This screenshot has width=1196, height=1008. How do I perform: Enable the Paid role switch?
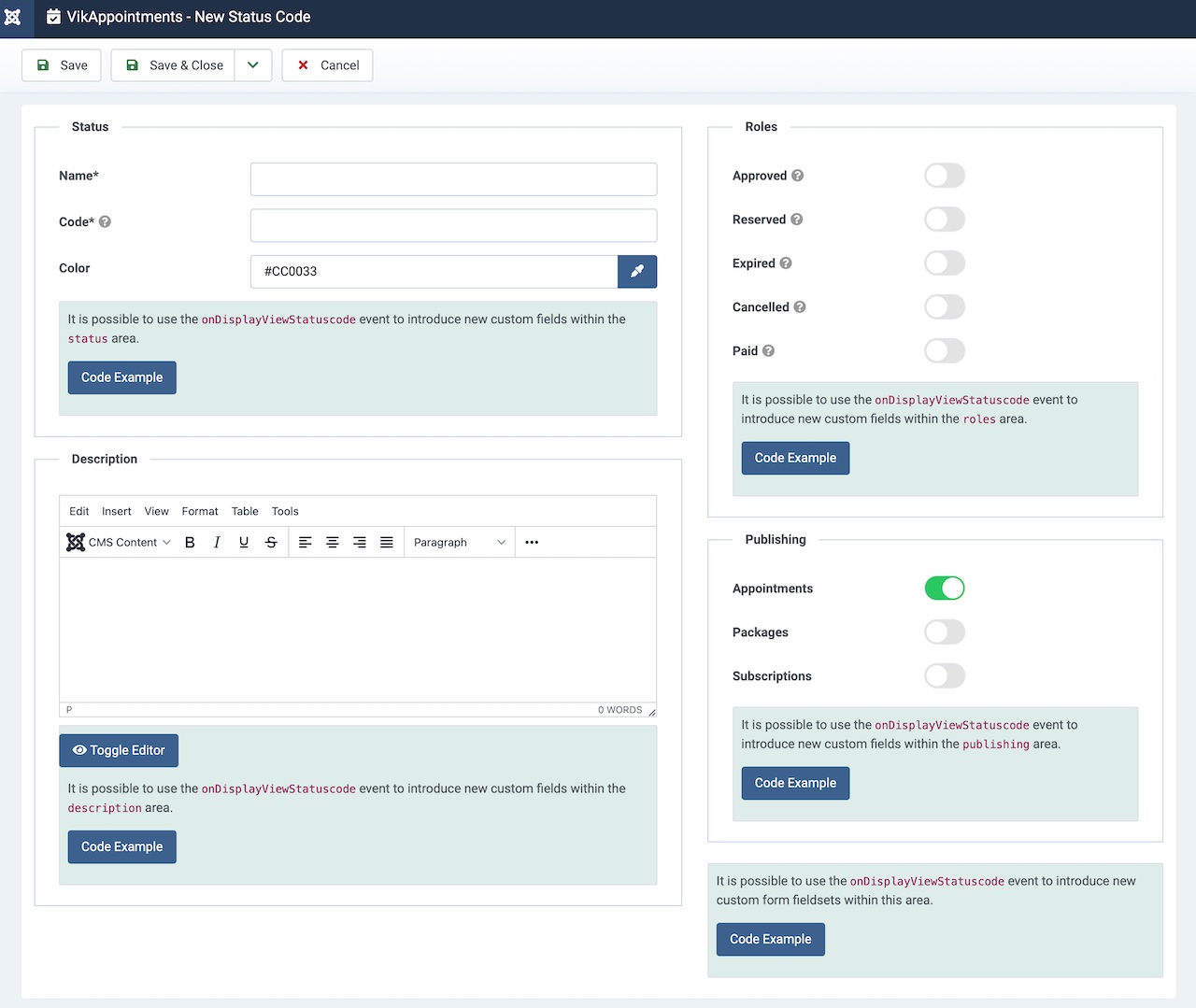point(945,351)
